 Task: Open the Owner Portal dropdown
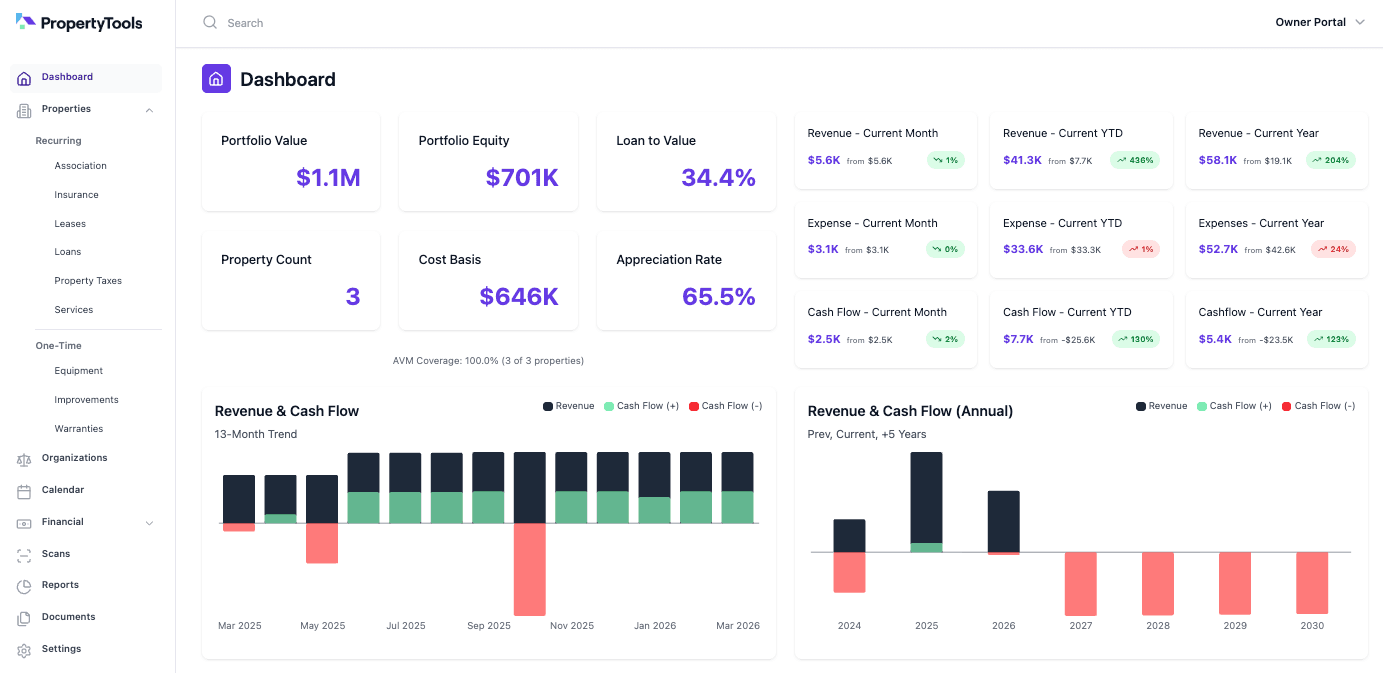(x=1319, y=21)
